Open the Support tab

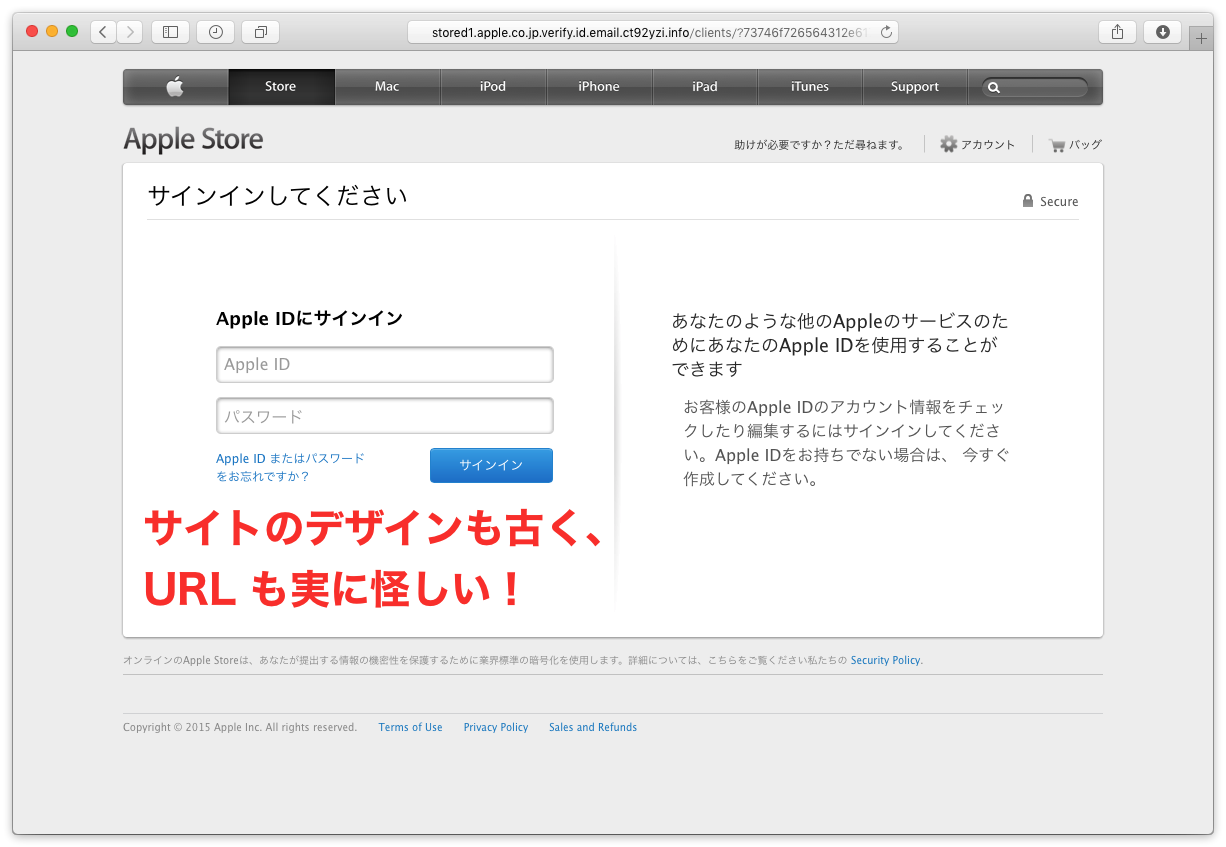(915, 87)
